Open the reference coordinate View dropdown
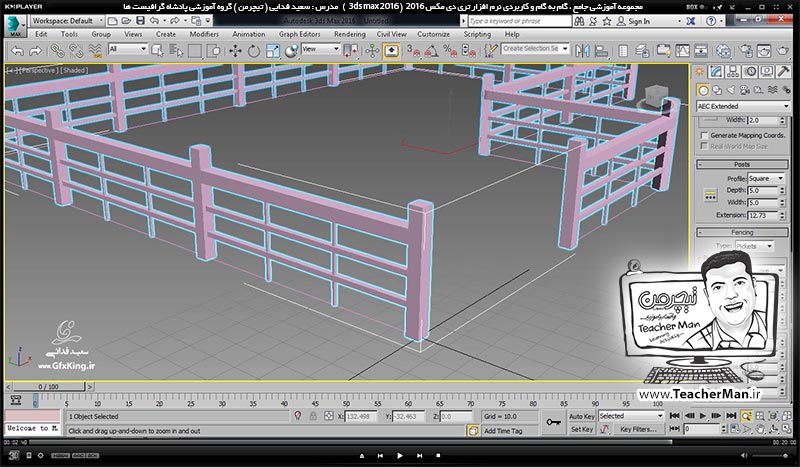The image size is (800, 467). [320, 49]
